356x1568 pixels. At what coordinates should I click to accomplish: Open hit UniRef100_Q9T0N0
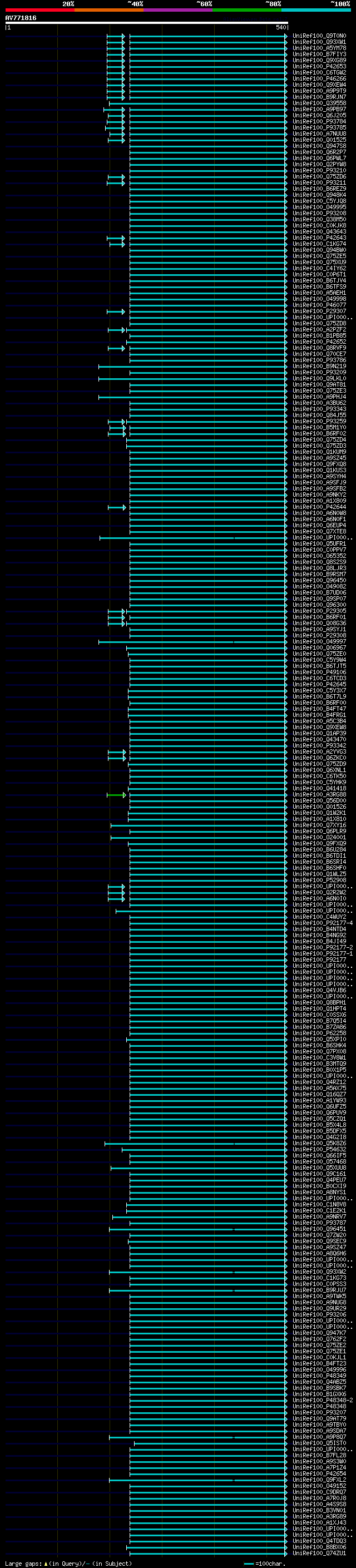tap(319, 36)
